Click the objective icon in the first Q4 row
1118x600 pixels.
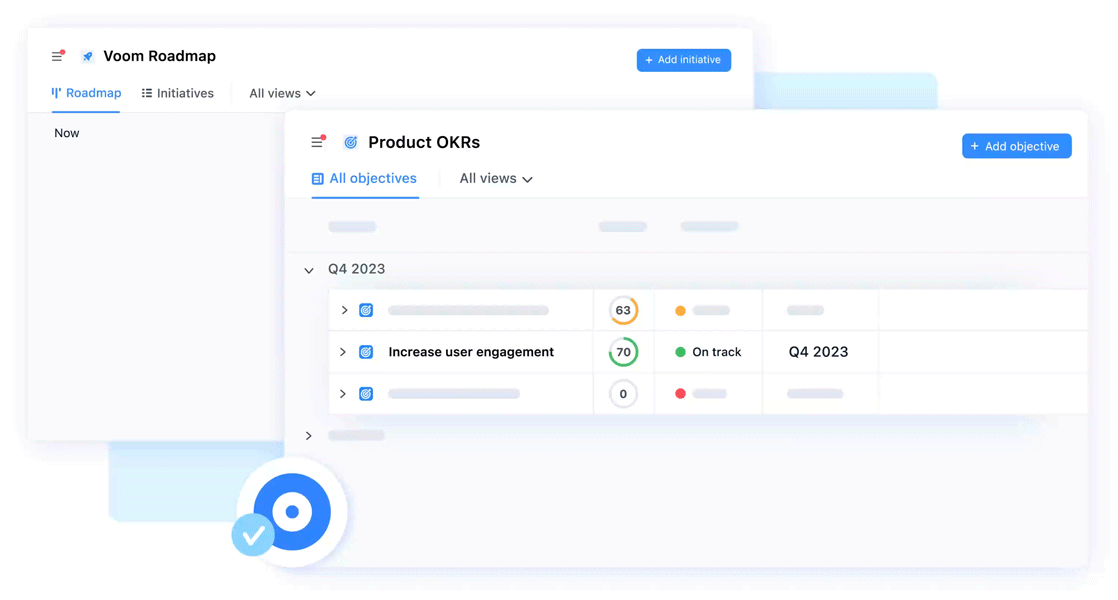point(366,311)
